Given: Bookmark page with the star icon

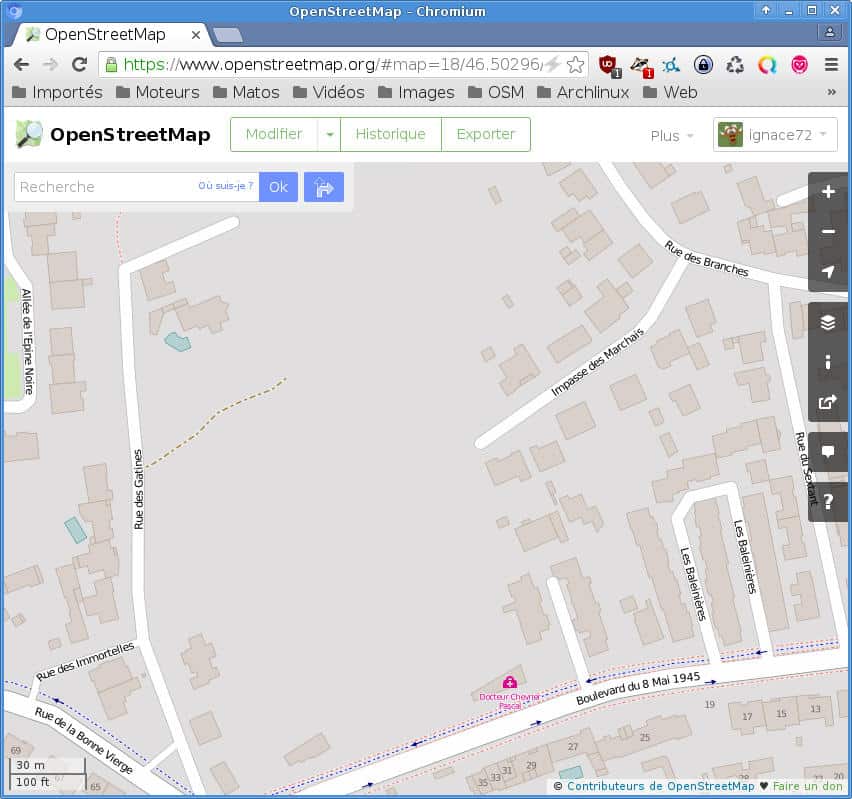Looking at the screenshot, I should click(x=576, y=64).
